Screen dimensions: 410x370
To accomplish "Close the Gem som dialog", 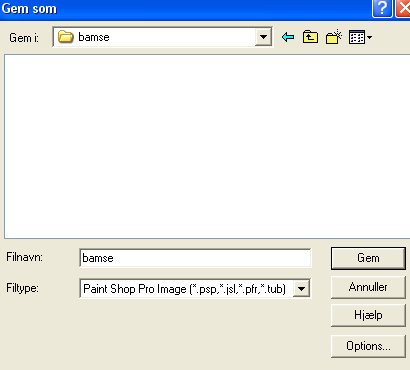I will [403, 8].
